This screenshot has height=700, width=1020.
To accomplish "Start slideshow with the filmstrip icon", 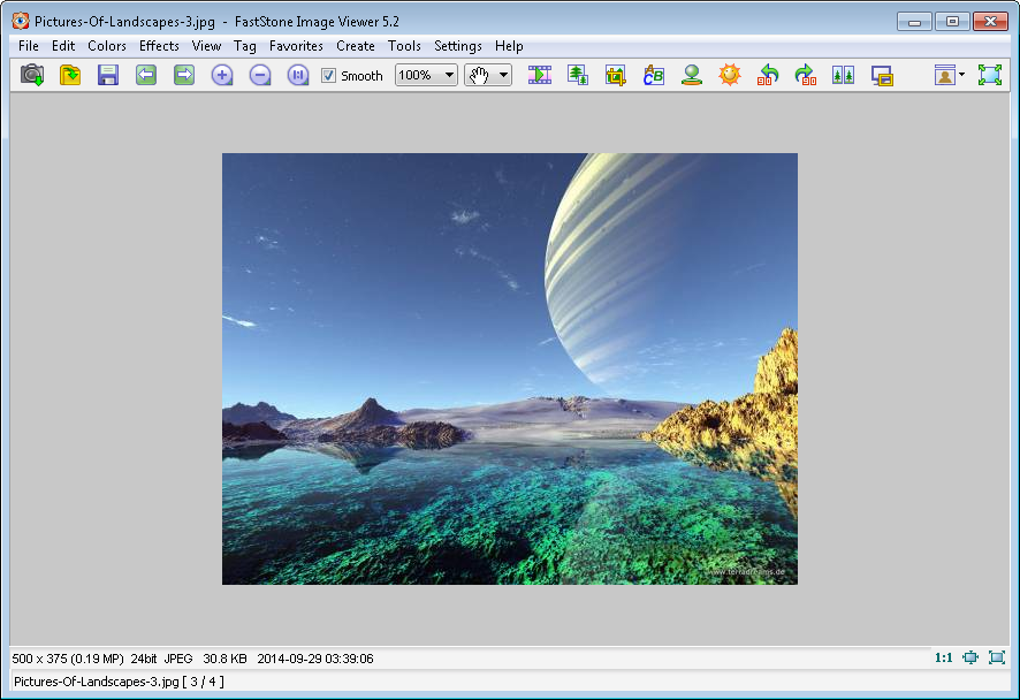I will tap(539, 75).
